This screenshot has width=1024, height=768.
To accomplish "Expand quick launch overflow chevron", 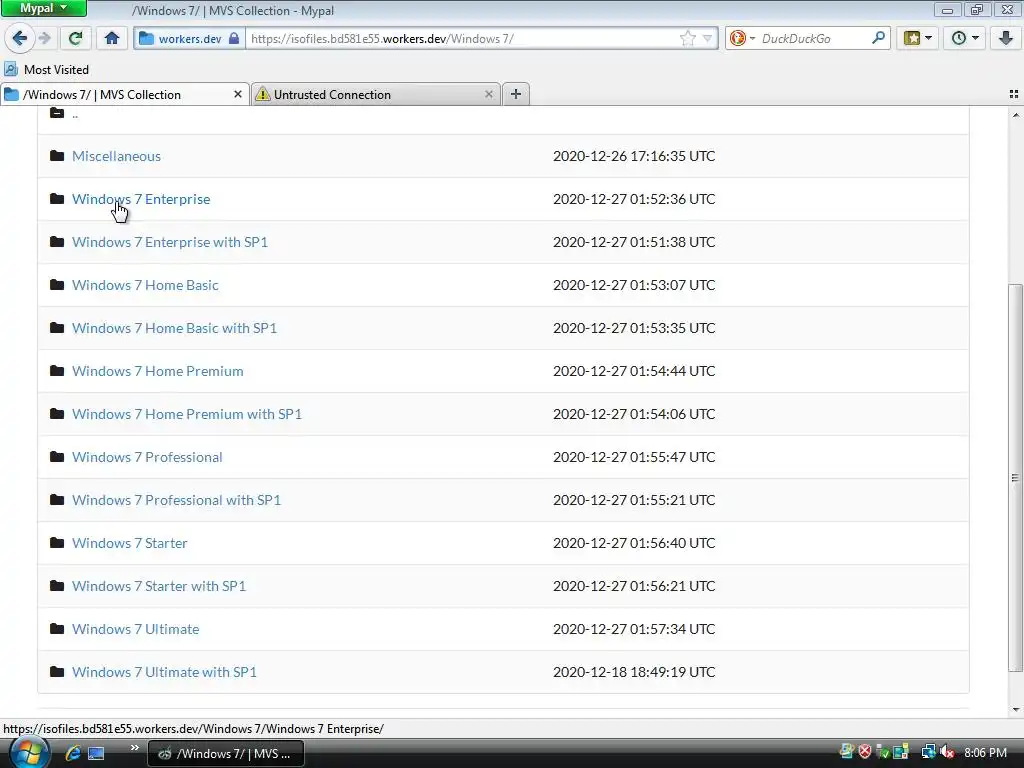I will click(135, 748).
